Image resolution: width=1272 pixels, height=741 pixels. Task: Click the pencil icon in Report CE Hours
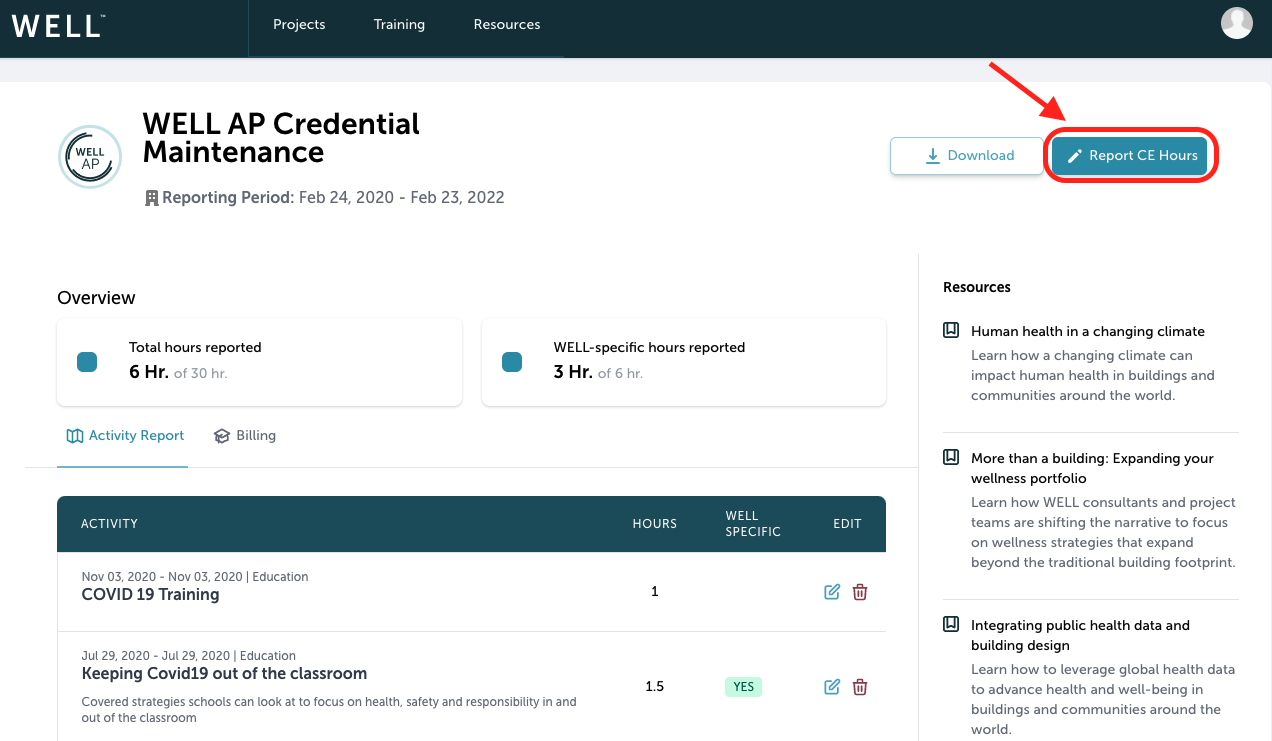pyautogui.click(x=1075, y=156)
